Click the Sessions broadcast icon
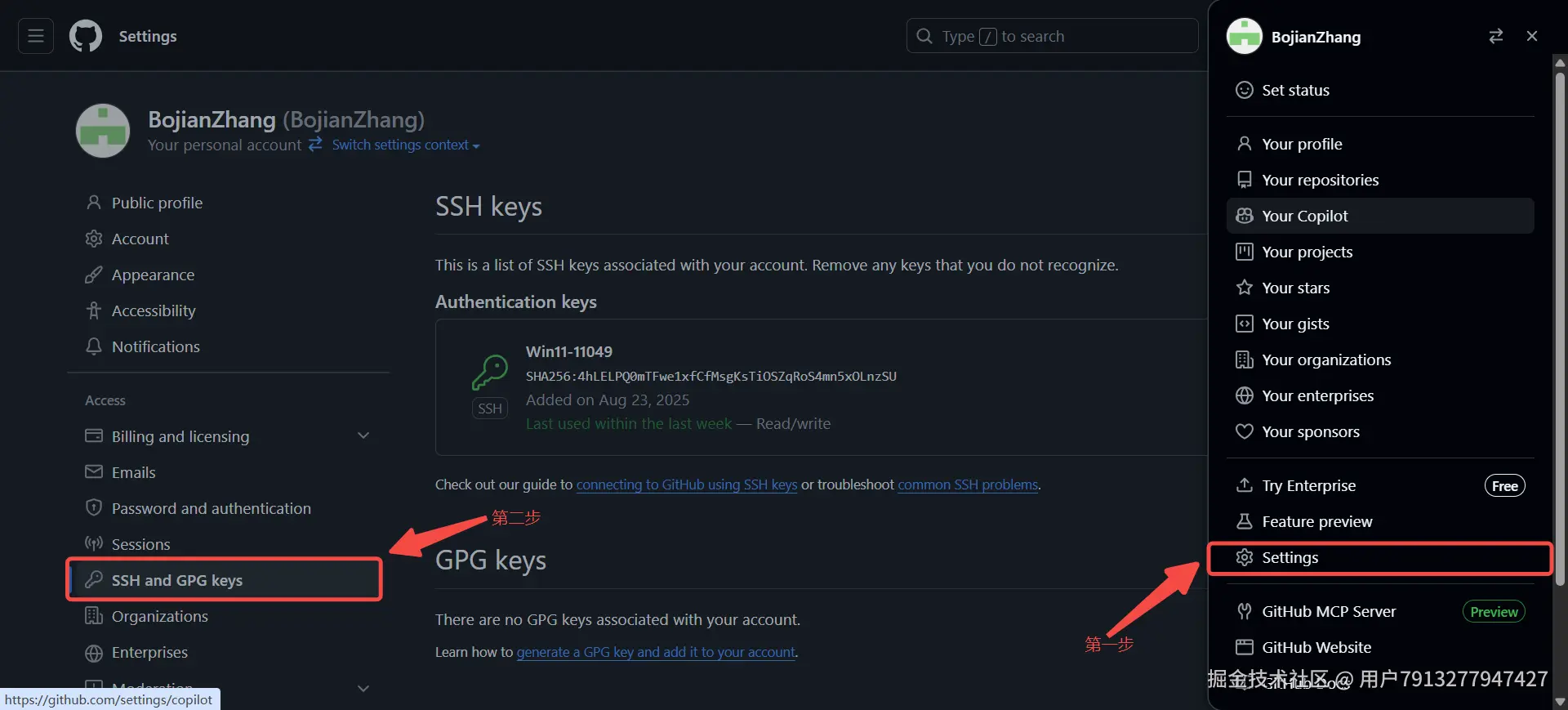 click(x=94, y=544)
